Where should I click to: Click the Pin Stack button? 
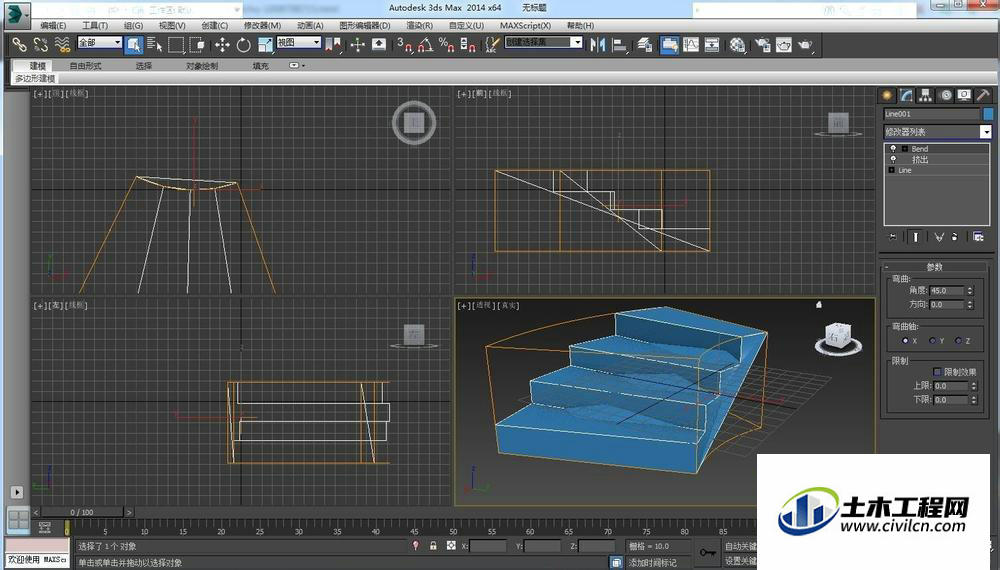(x=893, y=237)
